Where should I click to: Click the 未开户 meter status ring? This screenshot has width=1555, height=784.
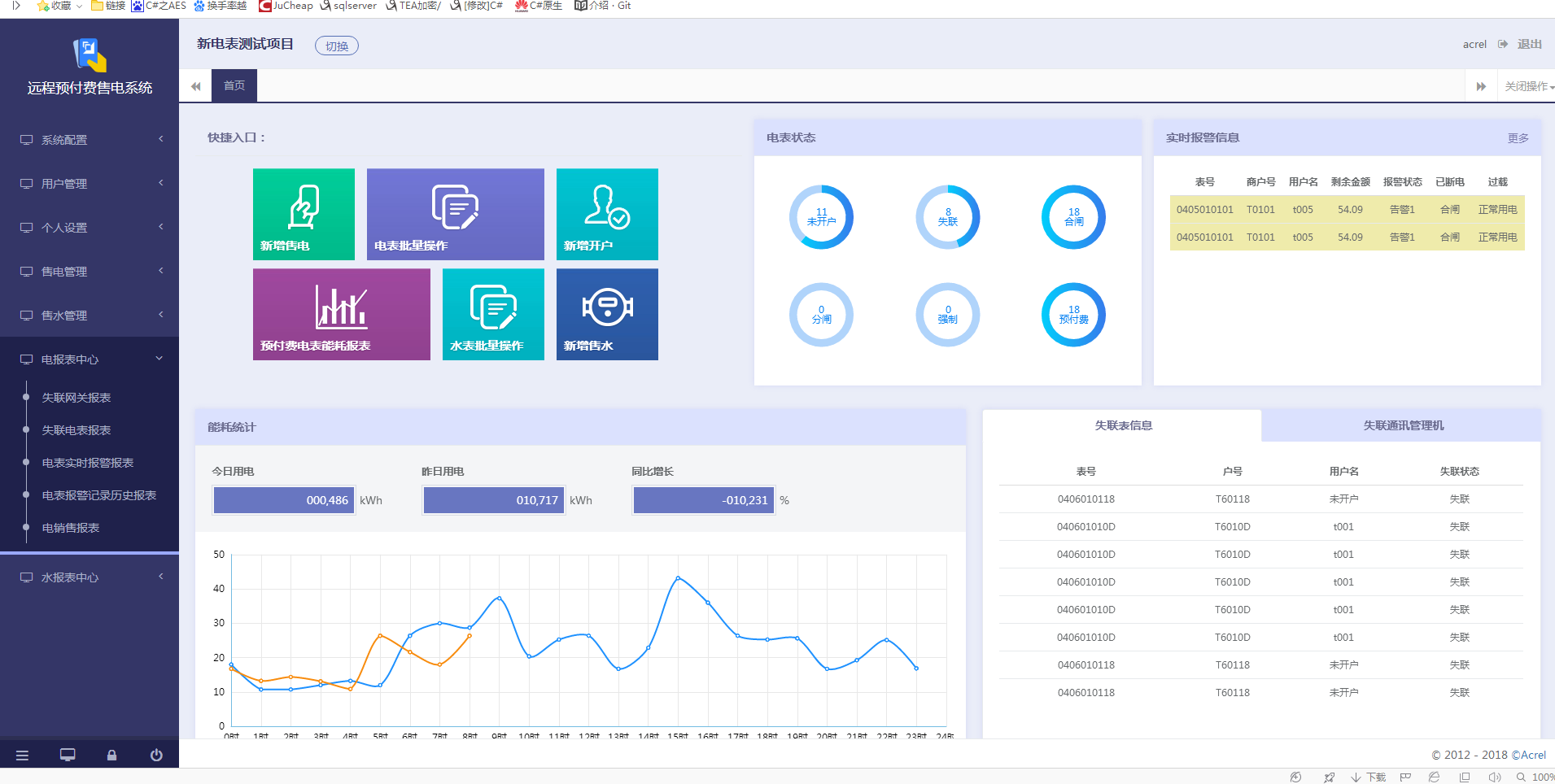[821, 217]
